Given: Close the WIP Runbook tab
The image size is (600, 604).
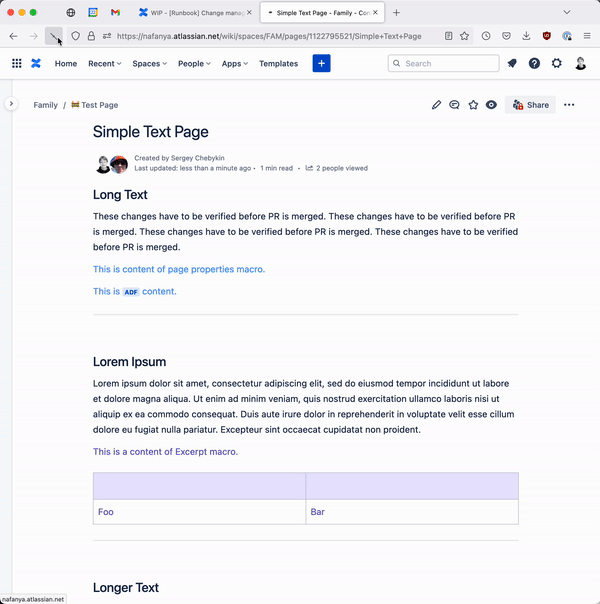Looking at the screenshot, I should (x=249, y=13).
